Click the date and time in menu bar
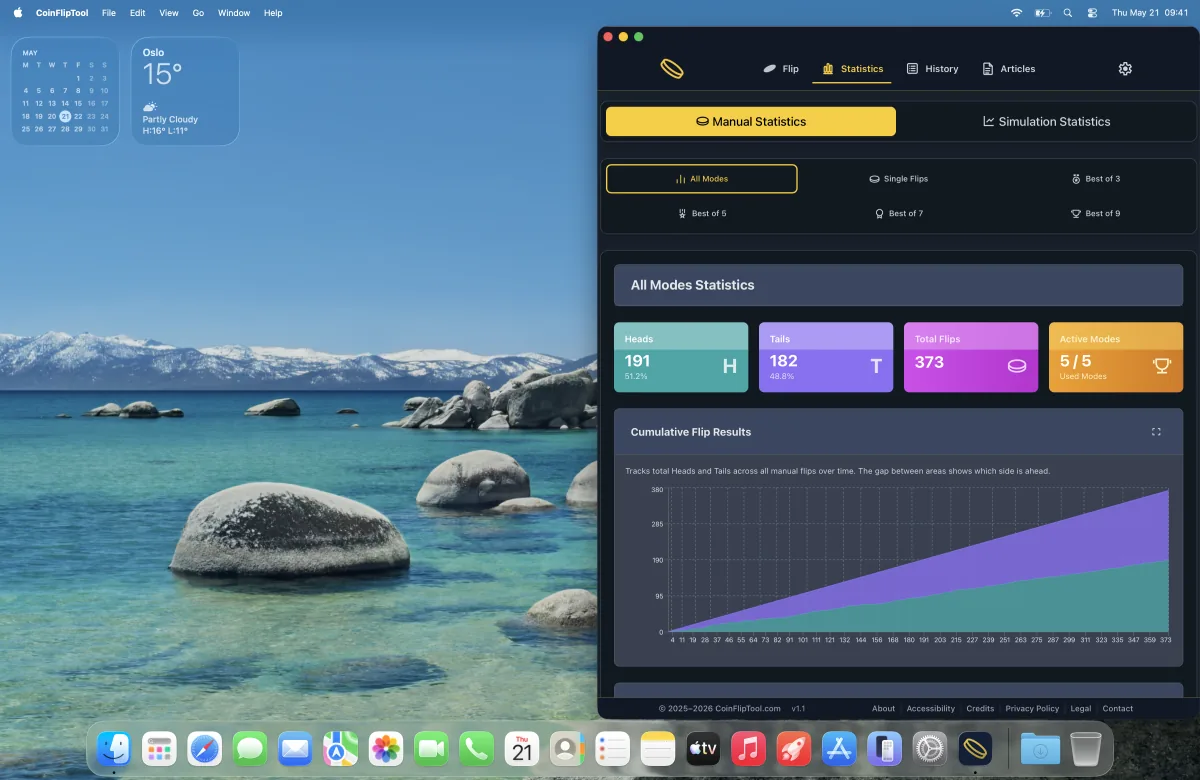Screen dimensions: 1200x780 coord(1150,13)
